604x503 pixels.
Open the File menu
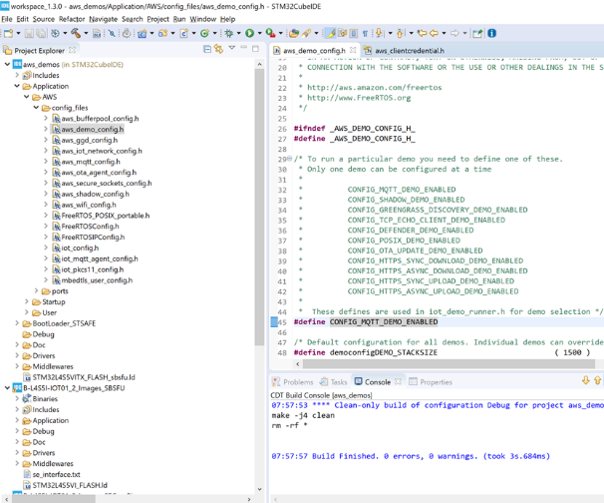pyautogui.click(x=7, y=19)
